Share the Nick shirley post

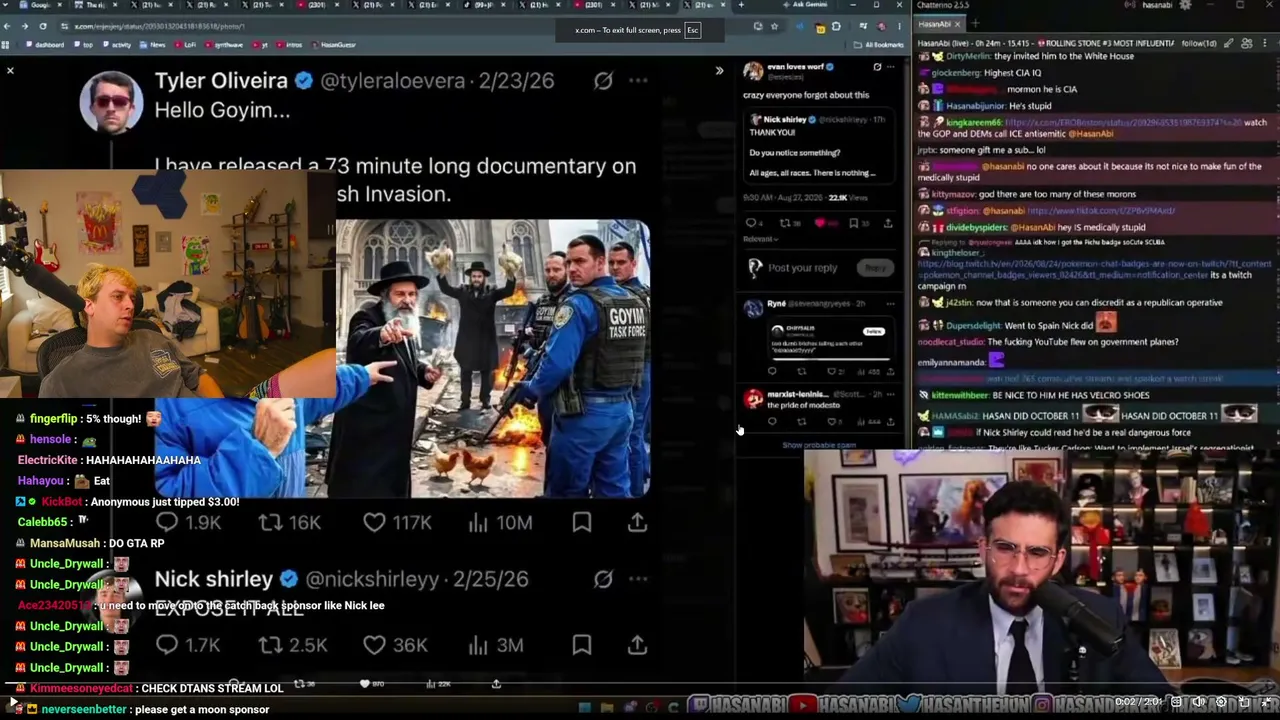point(637,645)
